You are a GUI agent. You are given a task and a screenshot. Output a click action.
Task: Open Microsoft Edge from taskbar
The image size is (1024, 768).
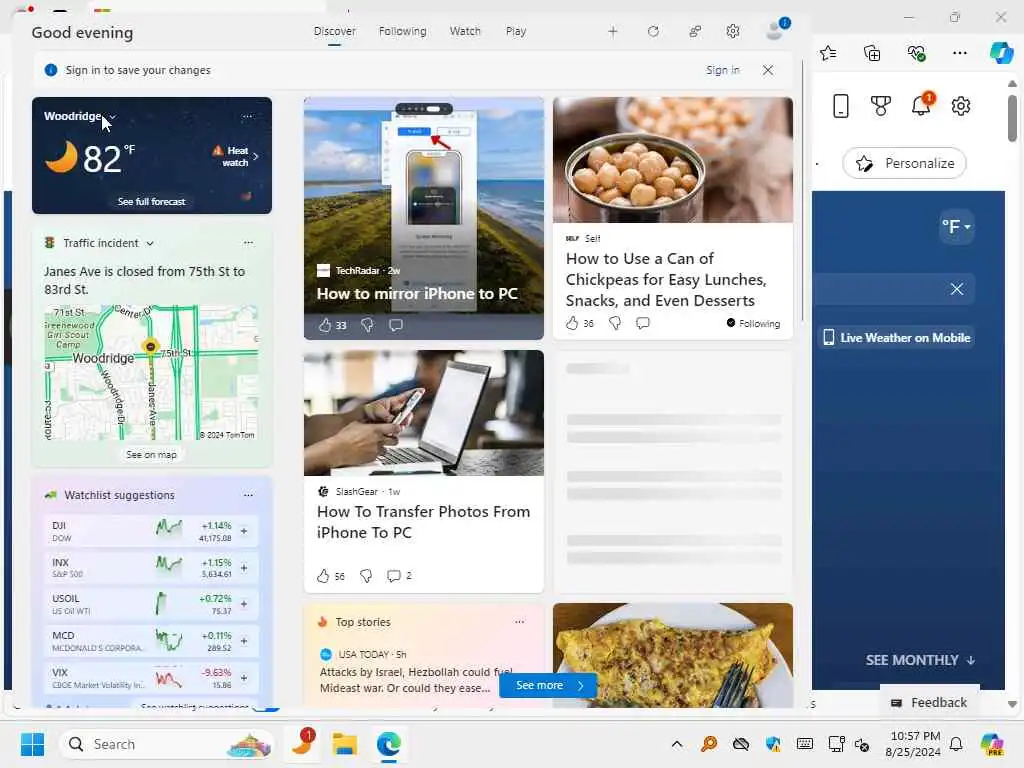click(x=389, y=744)
